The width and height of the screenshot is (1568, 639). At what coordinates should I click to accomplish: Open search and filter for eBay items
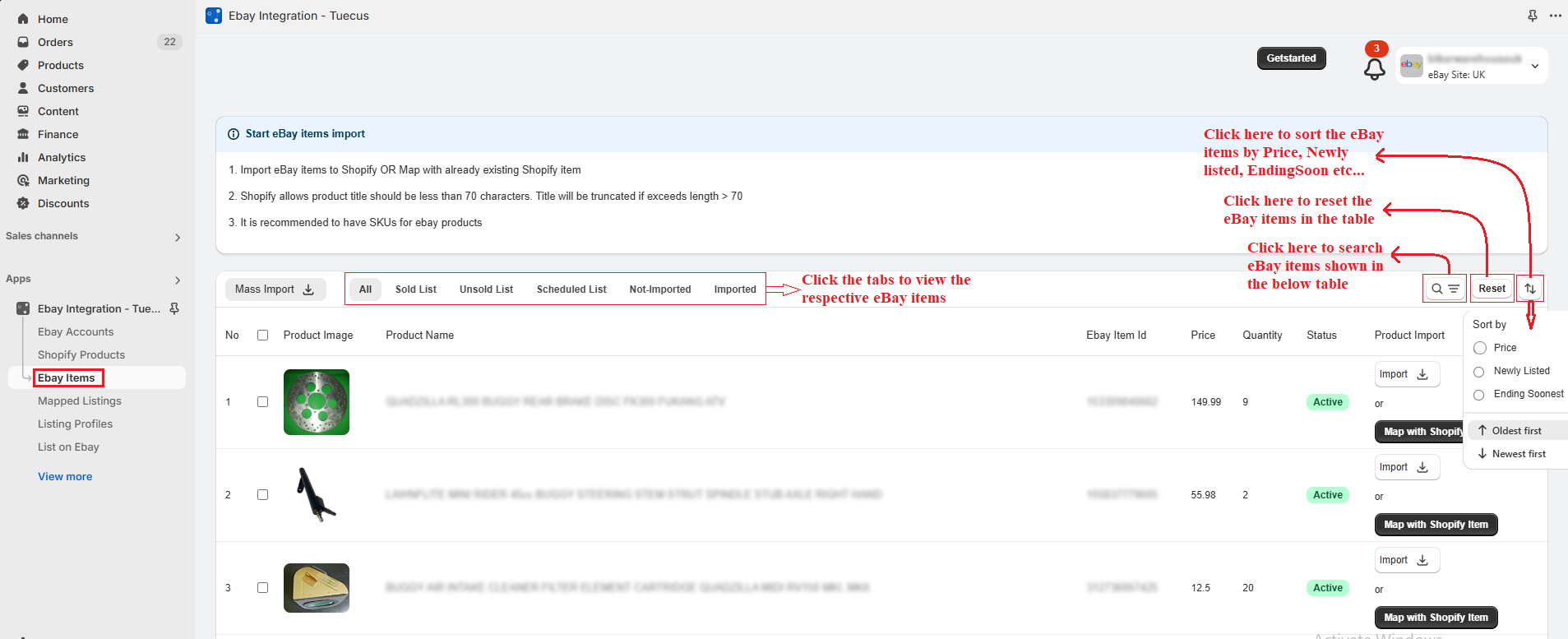(x=1445, y=289)
